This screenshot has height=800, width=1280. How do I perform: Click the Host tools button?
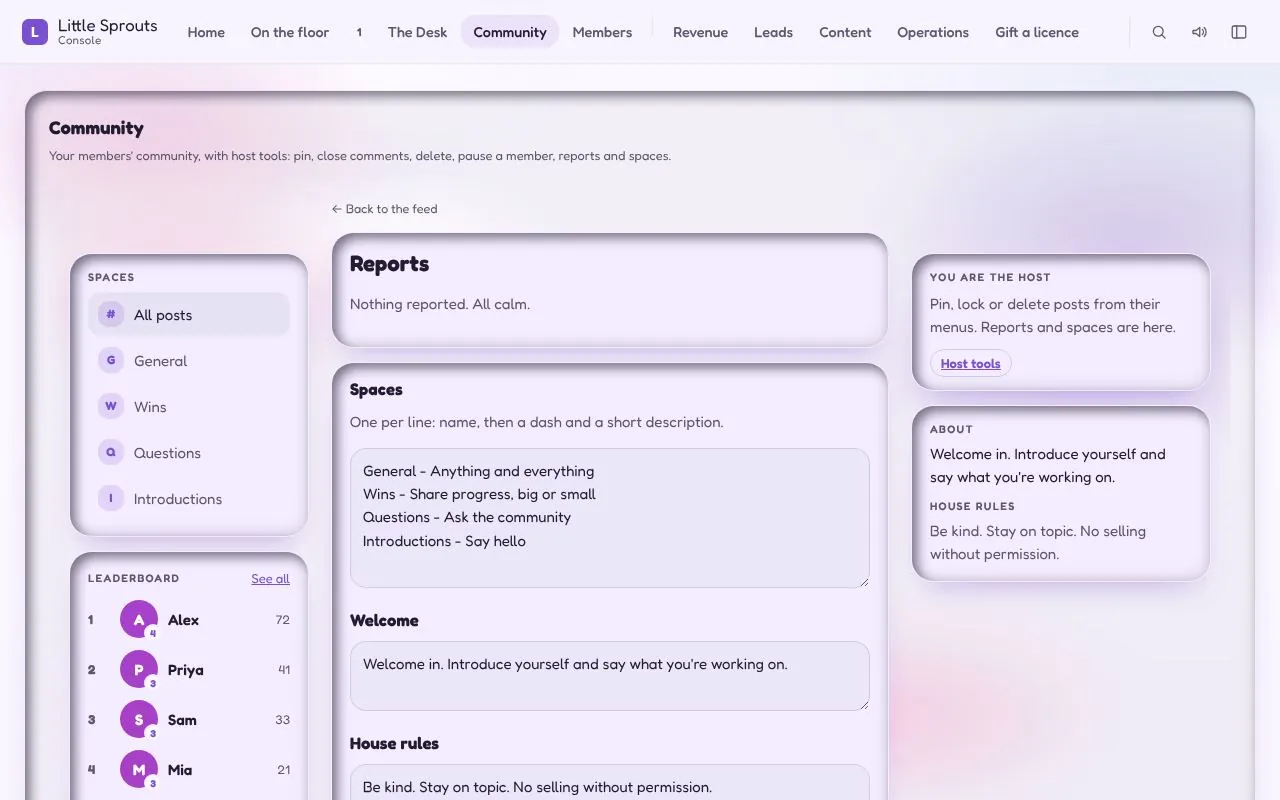tap(970, 363)
